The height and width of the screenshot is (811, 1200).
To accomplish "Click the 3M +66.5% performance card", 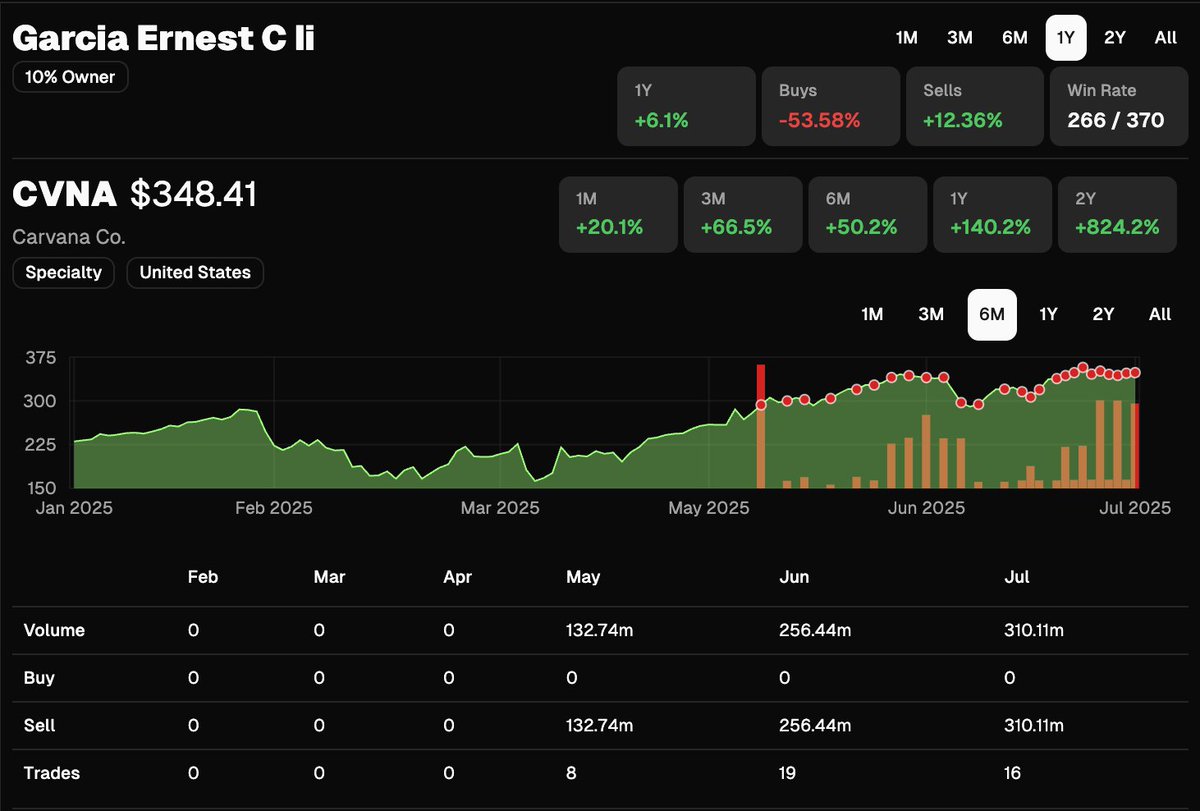I will point(743,214).
